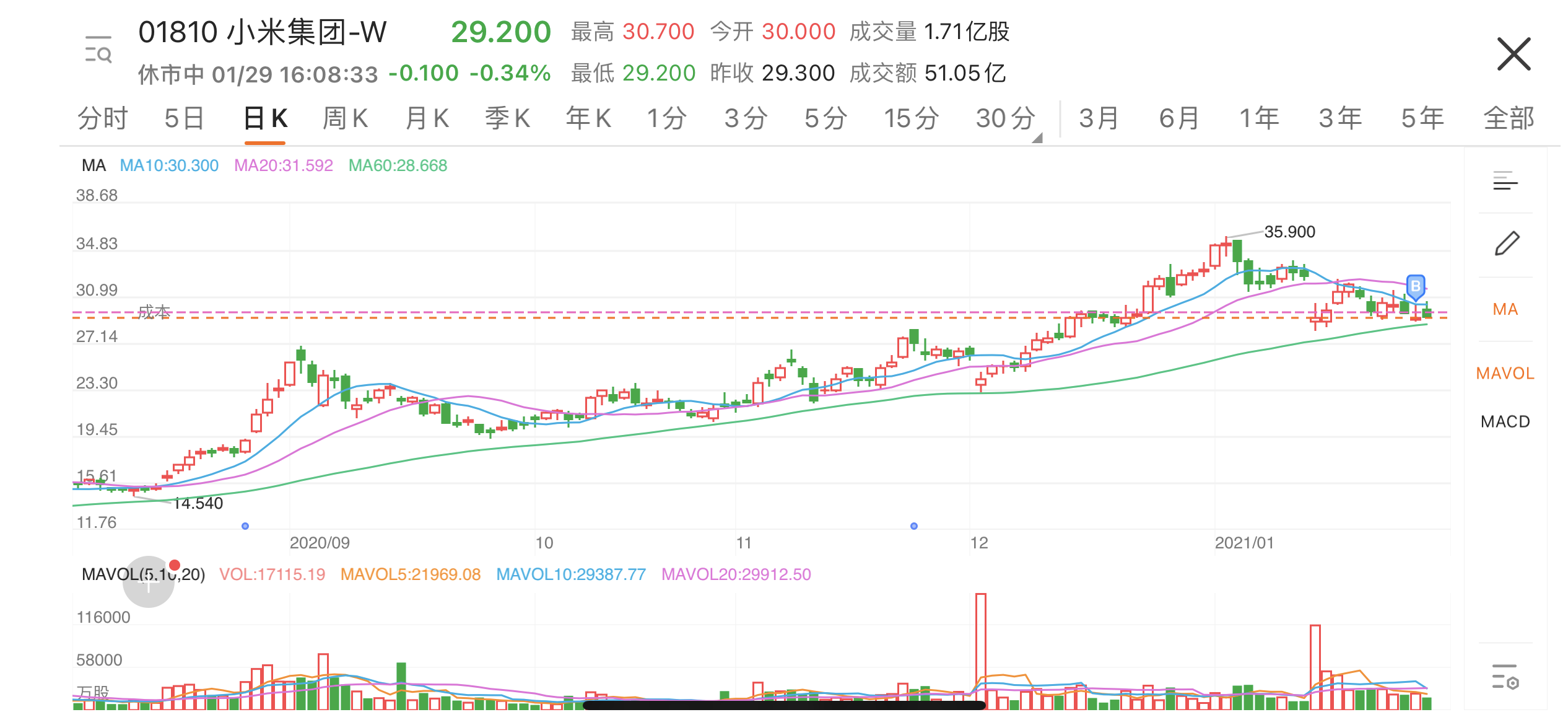This screenshot has height=725, width=1568.
Task: Tap the MAVOL(5,10,20) indicator label
Action: [143, 574]
